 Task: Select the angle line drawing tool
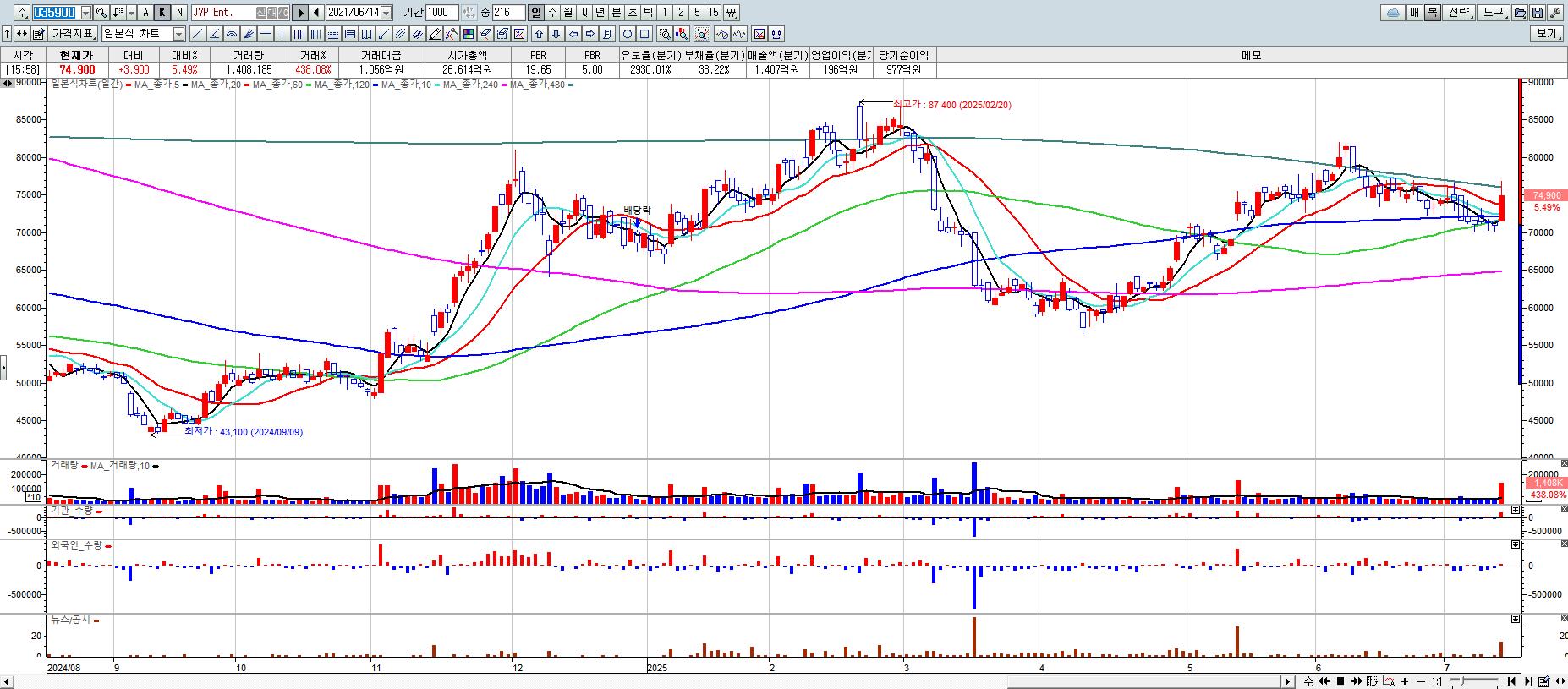[x=215, y=34]
